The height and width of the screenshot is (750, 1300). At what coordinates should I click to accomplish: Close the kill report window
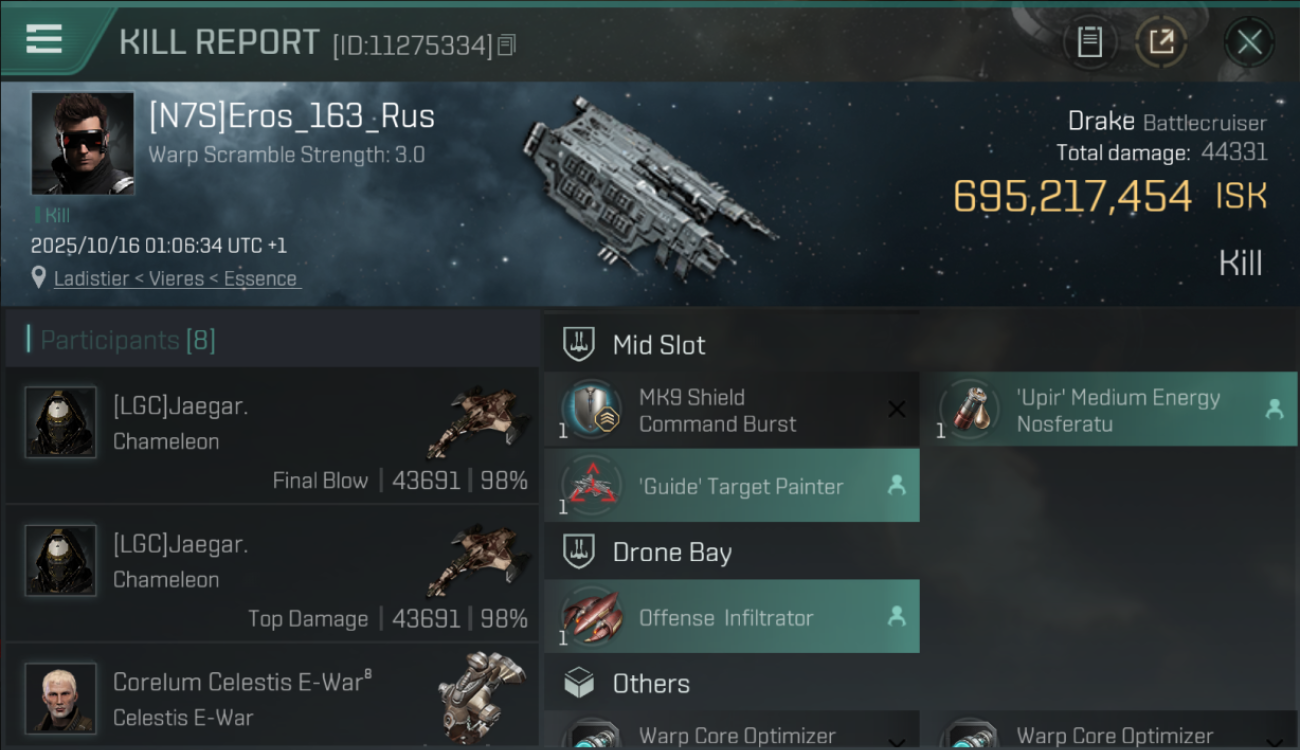pos(1249,42)
